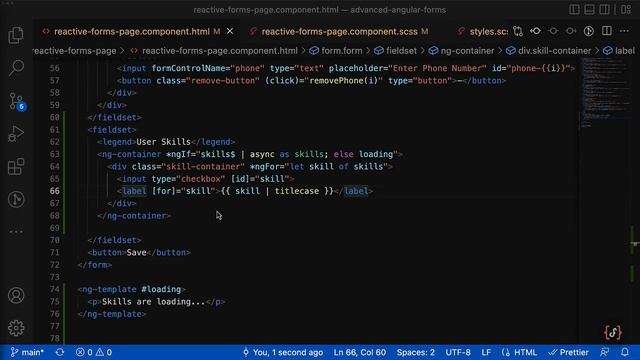Toggle bottom panel visibility in title bar
The height and width of the screenshot is (360, 640).
589,9
